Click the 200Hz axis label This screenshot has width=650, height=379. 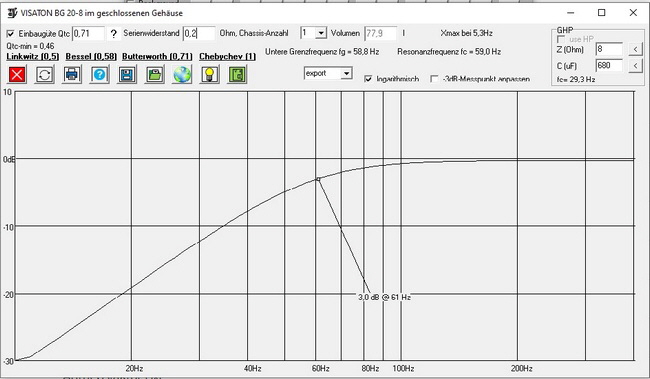(521, 368)
